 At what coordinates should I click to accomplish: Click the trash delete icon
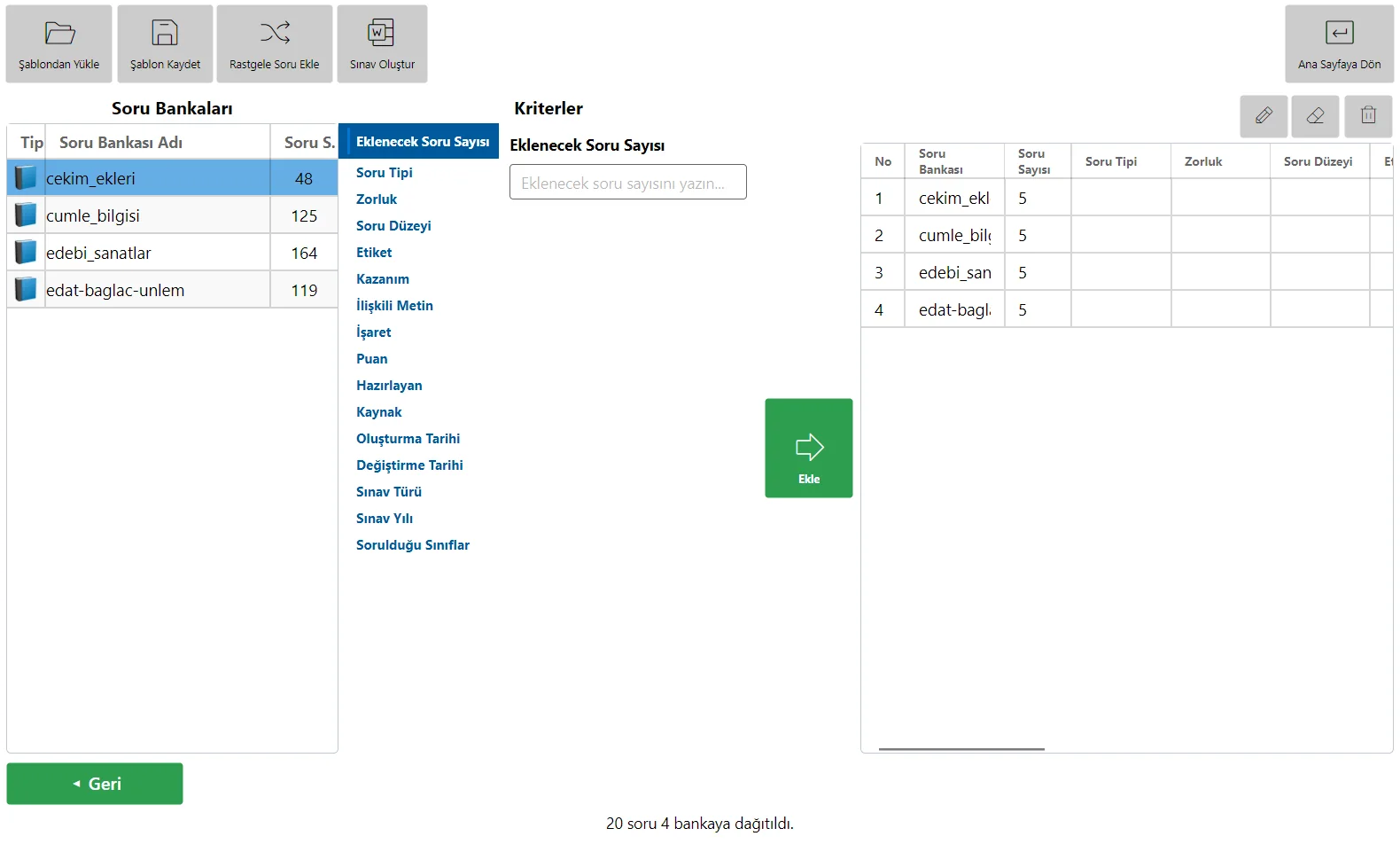[1368, 116]
